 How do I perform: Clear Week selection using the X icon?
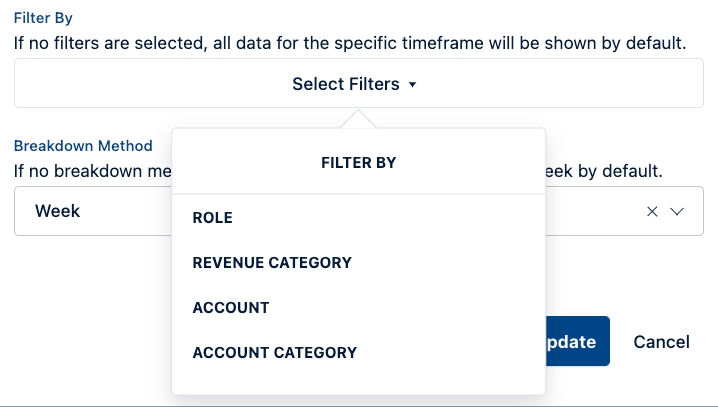point(652,212)
